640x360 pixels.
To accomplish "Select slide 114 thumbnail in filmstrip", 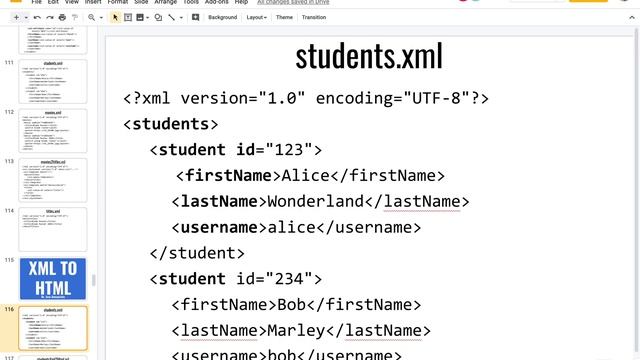I will point(53,229).
